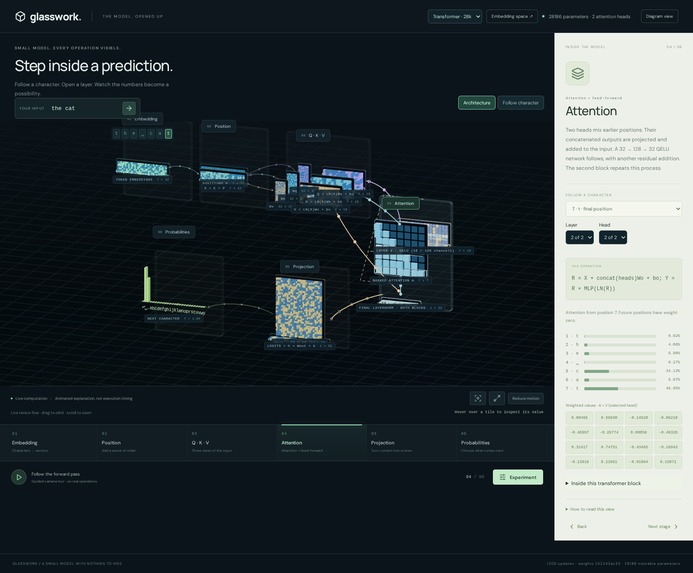Click the token embeddings matrix tile
This screenshot has height=573, width=693.
[142, 168]
